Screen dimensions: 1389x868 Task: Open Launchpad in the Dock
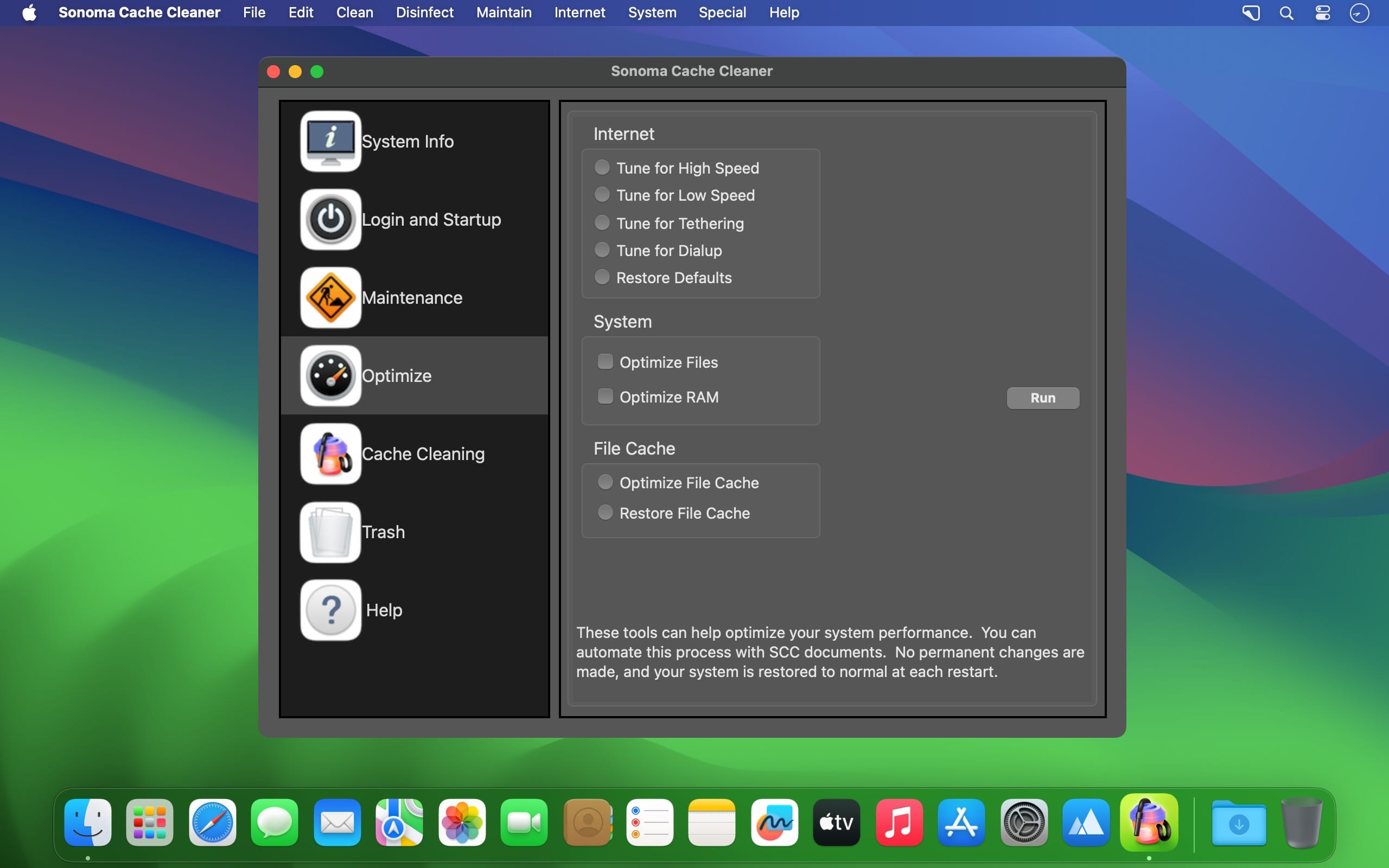150,822
